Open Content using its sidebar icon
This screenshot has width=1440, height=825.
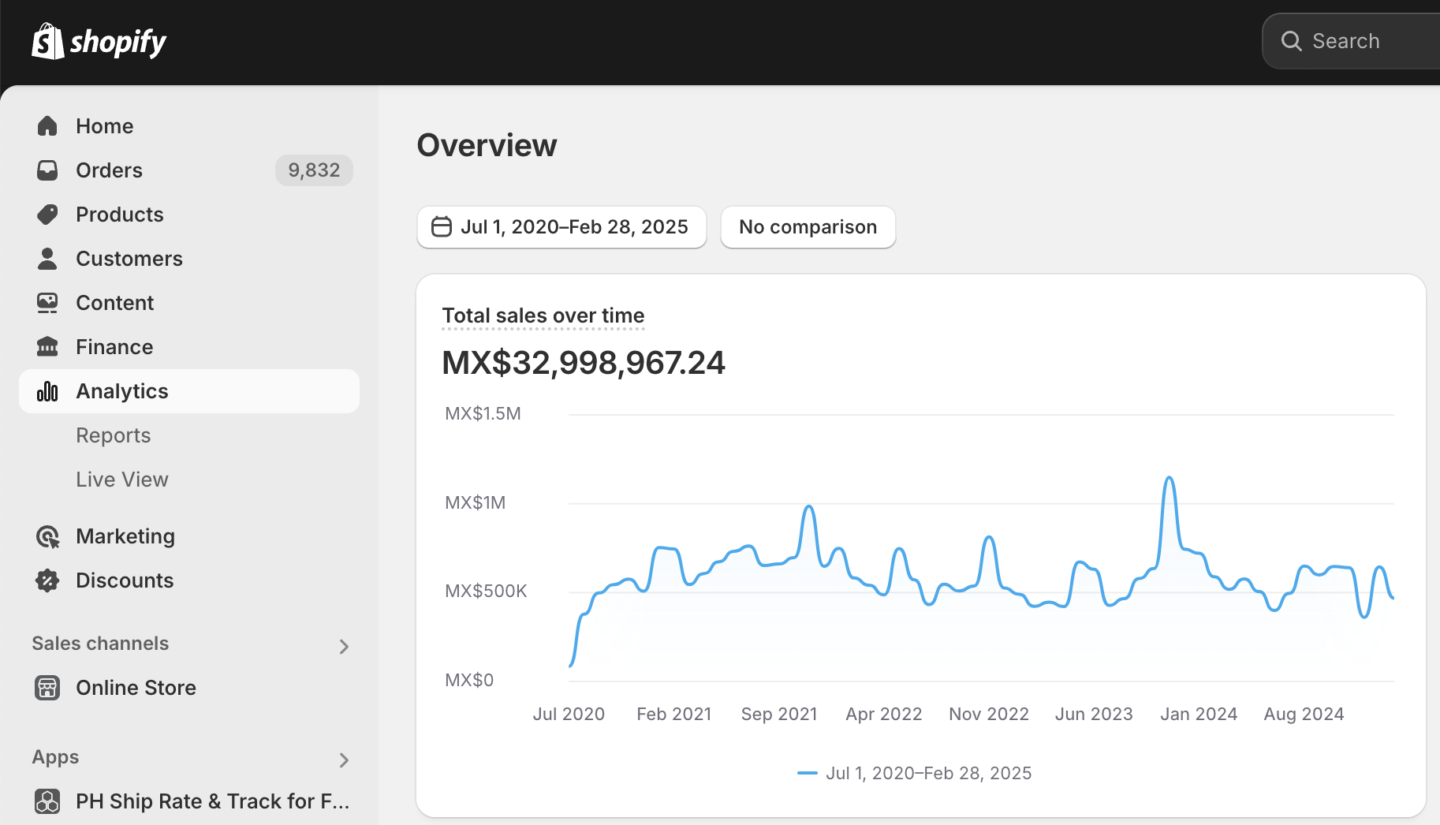click(x=47, y=302)
